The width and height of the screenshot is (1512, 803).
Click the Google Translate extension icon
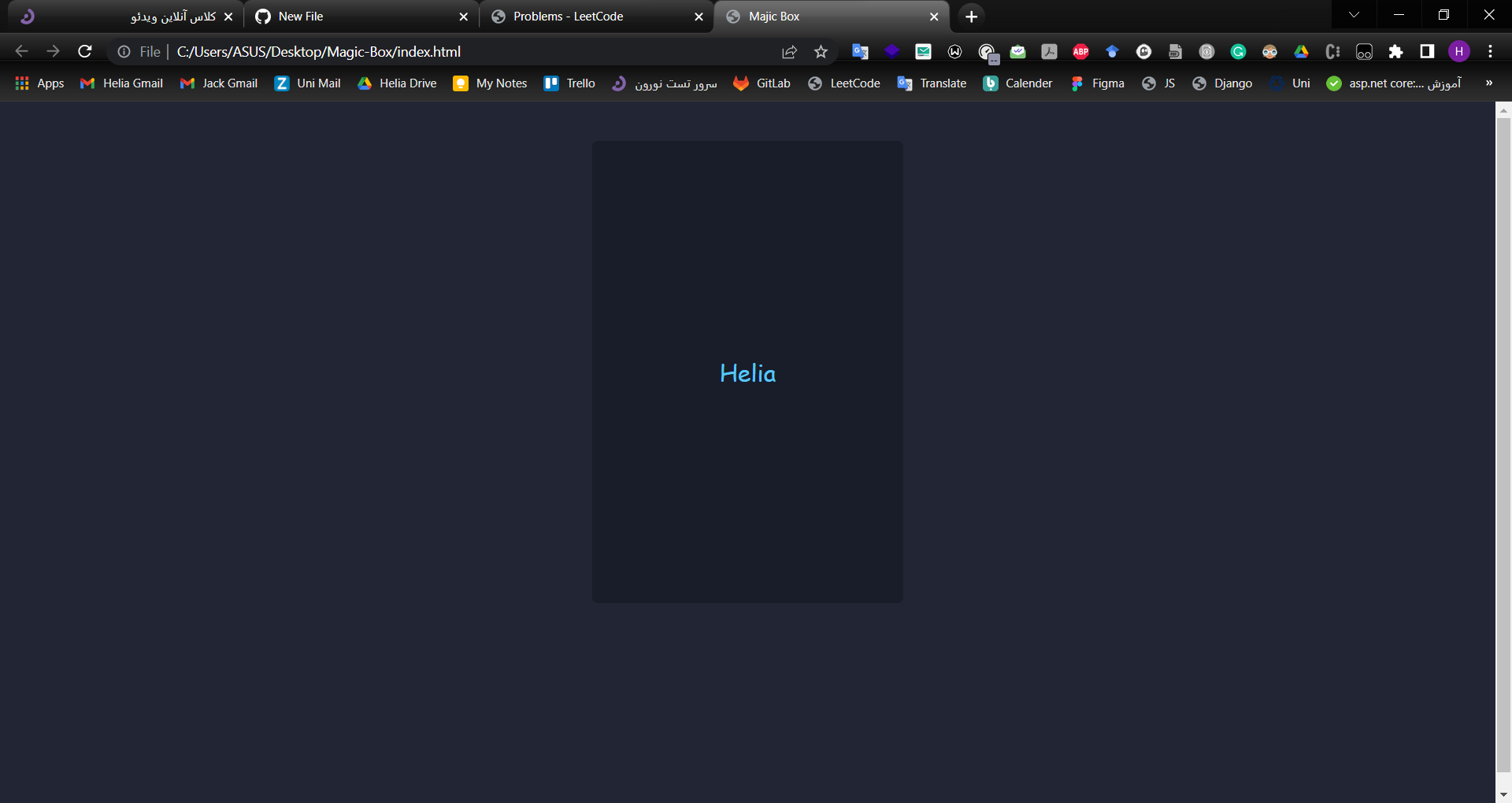(858, 52)
